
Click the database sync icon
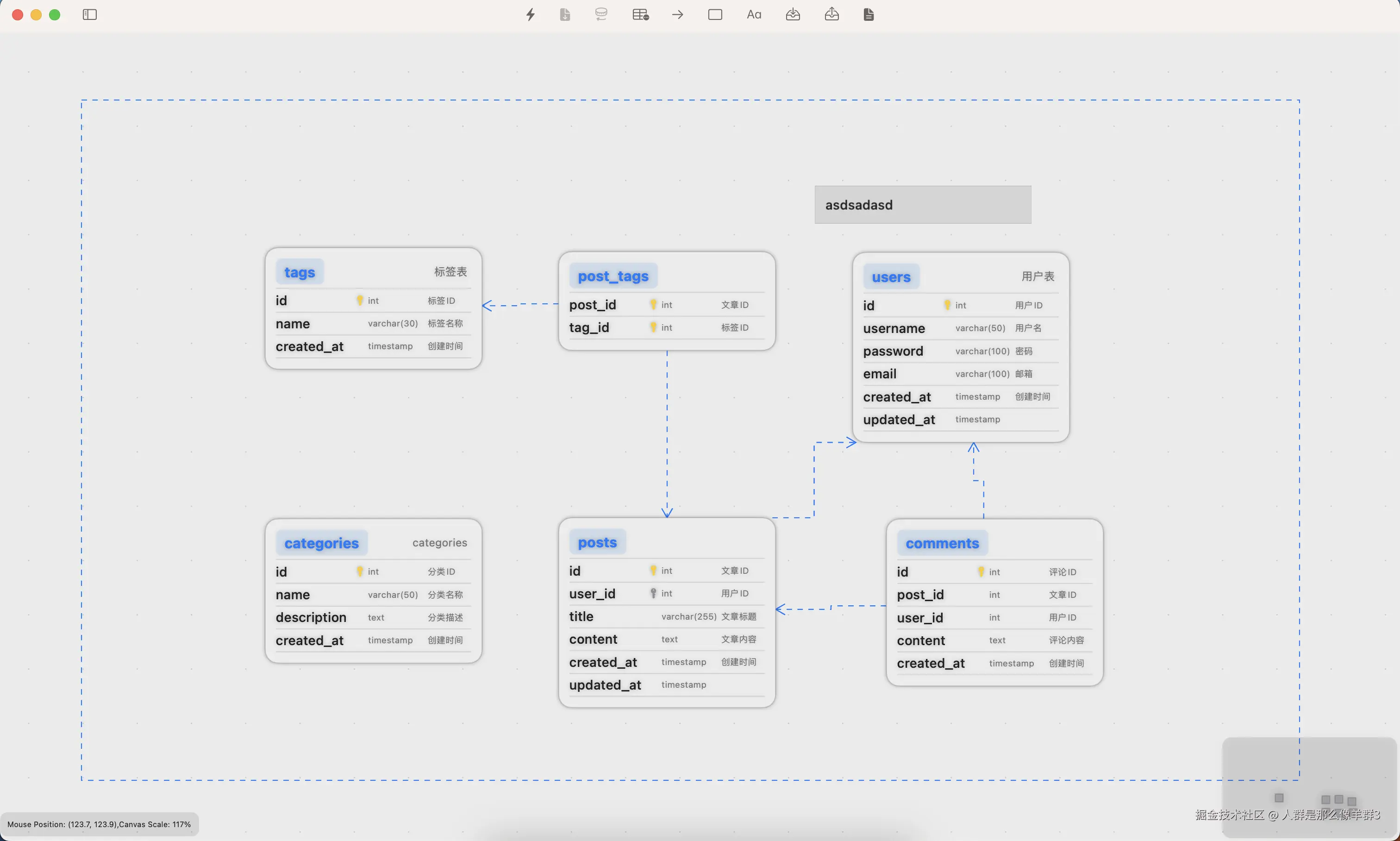[x=601, y=15]
